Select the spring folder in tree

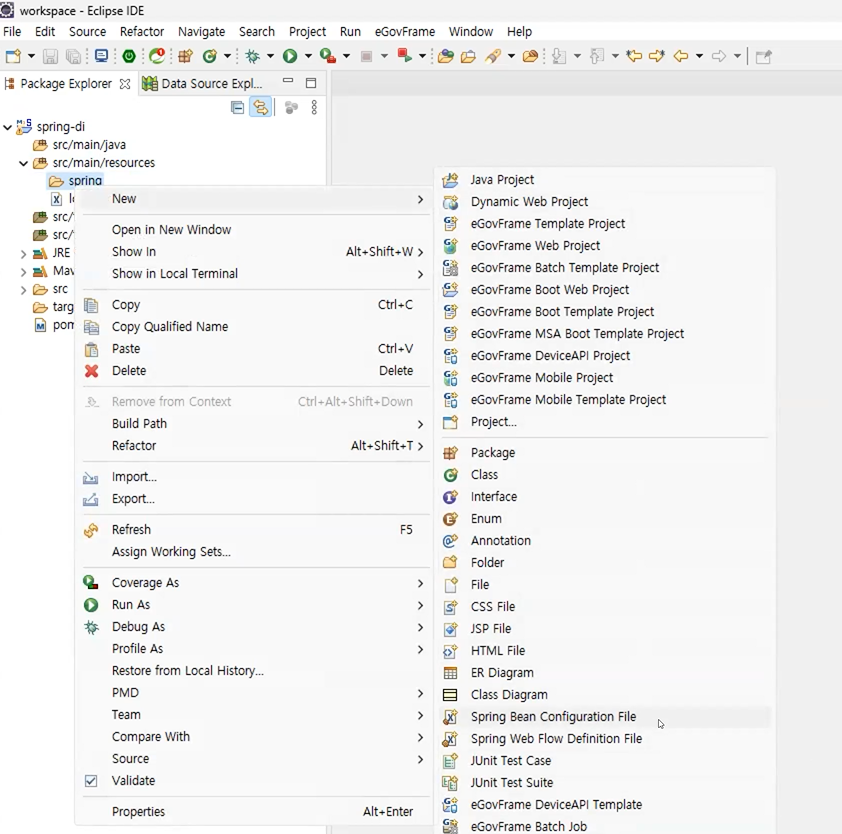point(75,181)
